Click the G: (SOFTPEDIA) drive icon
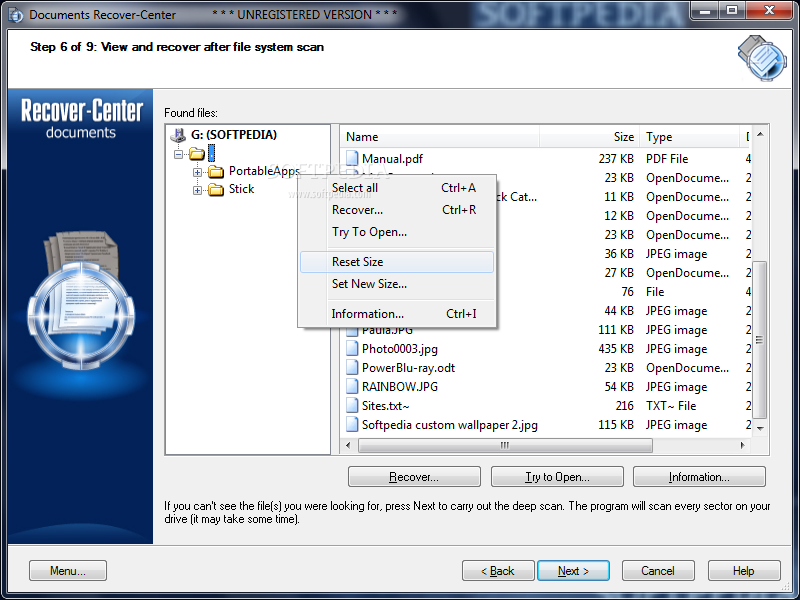This screenshot has width=800, height=600. (x=178, y=135)
